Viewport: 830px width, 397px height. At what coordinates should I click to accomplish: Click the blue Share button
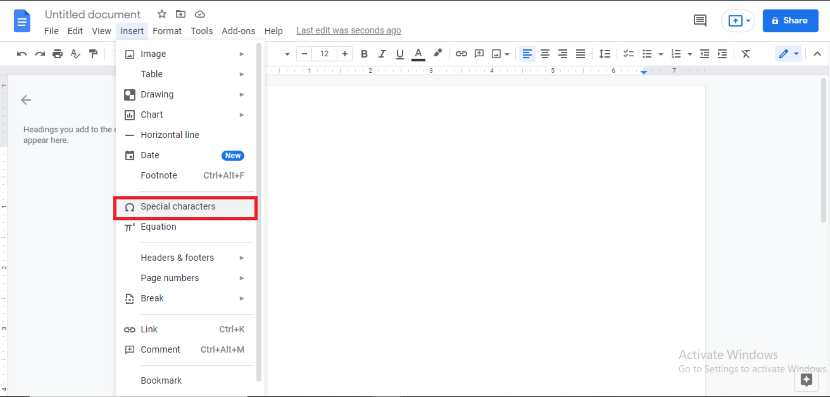coord(790,21)
